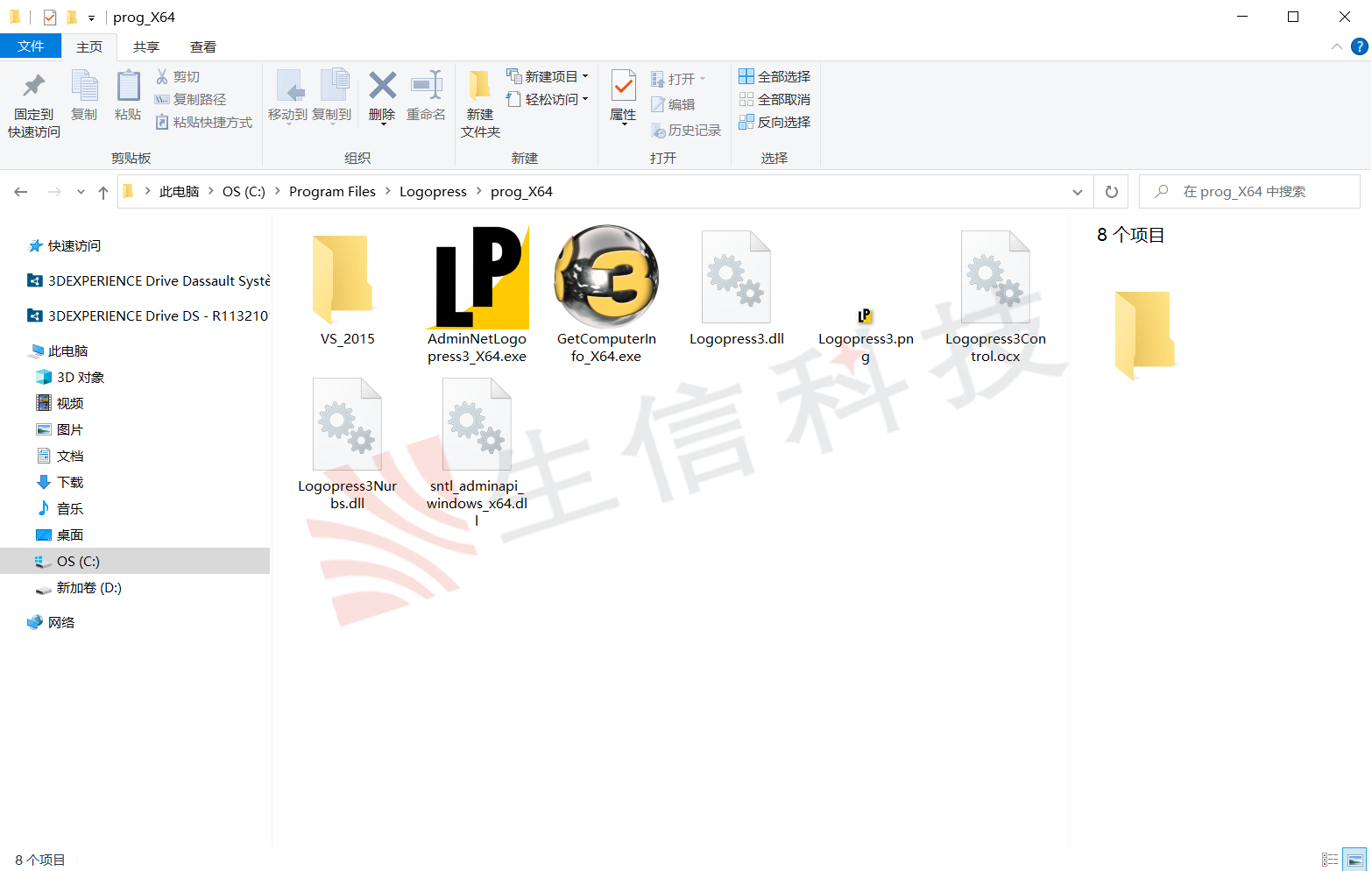
Task: Click Open (打开) in the ribbon
Action: click(678, 79)
